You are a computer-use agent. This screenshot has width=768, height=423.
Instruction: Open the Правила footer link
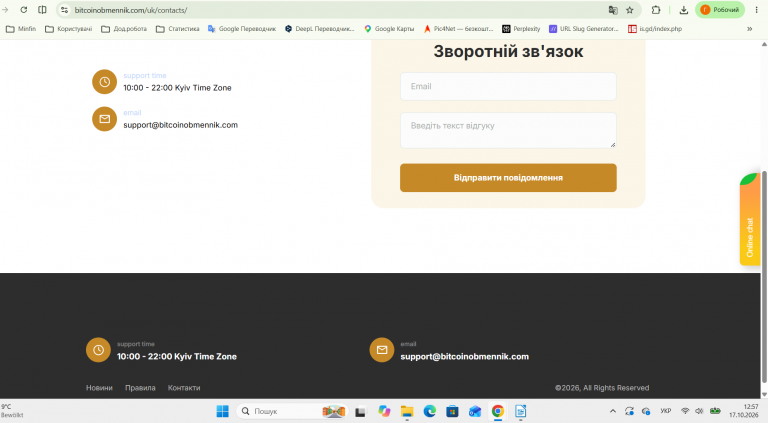(x=140, y=388)
